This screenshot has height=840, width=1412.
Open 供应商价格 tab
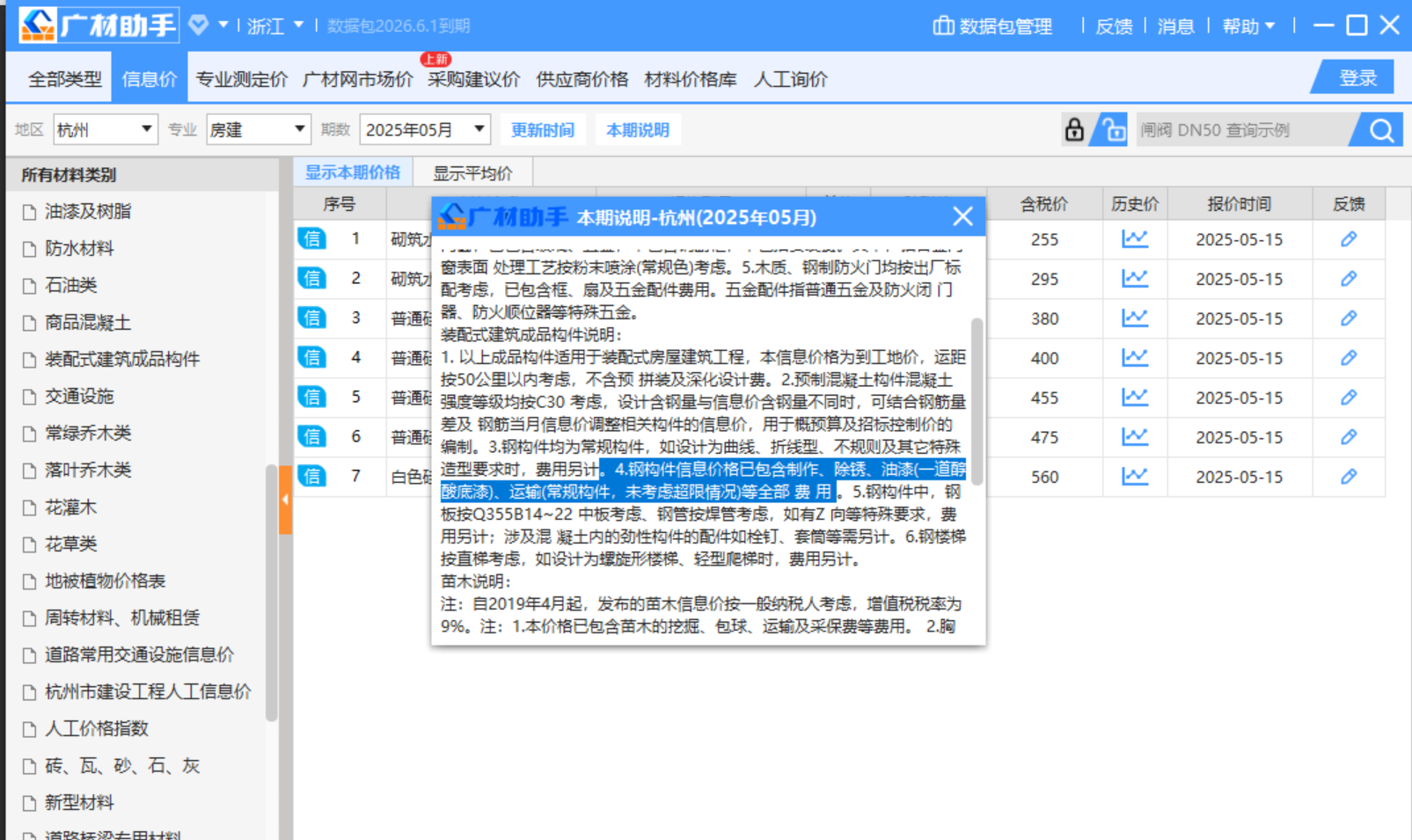(582, 79)
